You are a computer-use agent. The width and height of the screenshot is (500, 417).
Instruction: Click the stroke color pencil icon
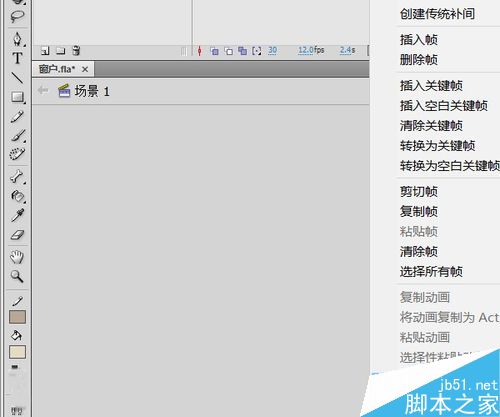17,301
